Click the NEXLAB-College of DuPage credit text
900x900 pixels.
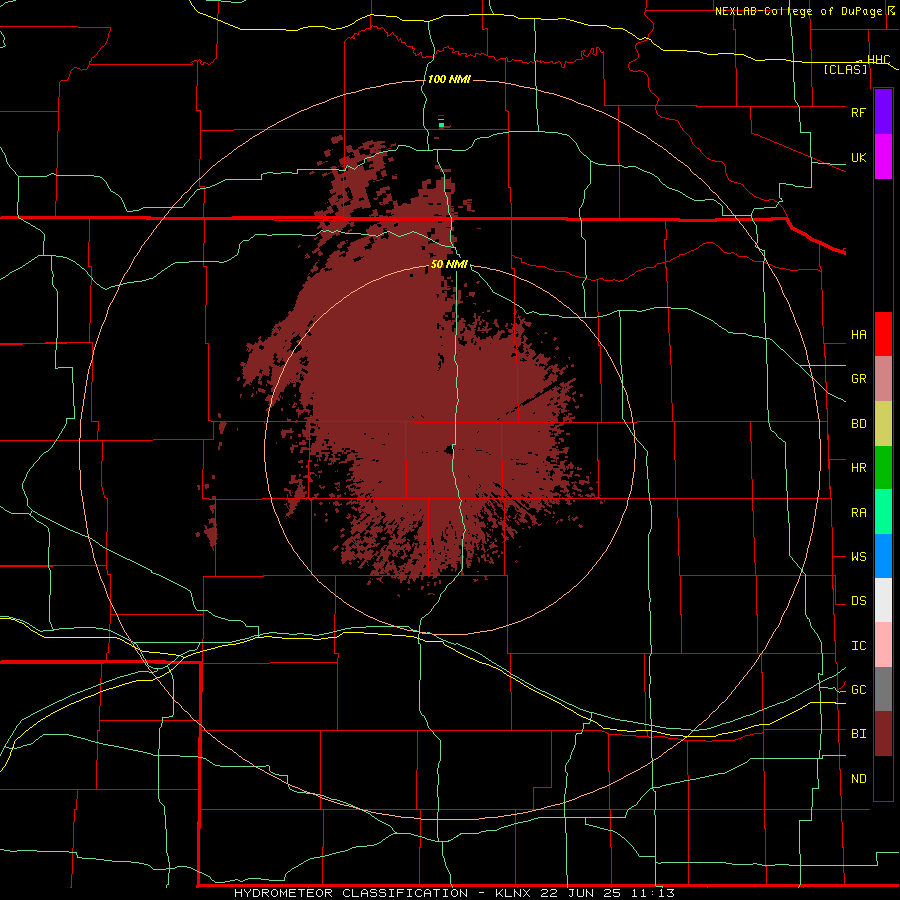[798, 11]
